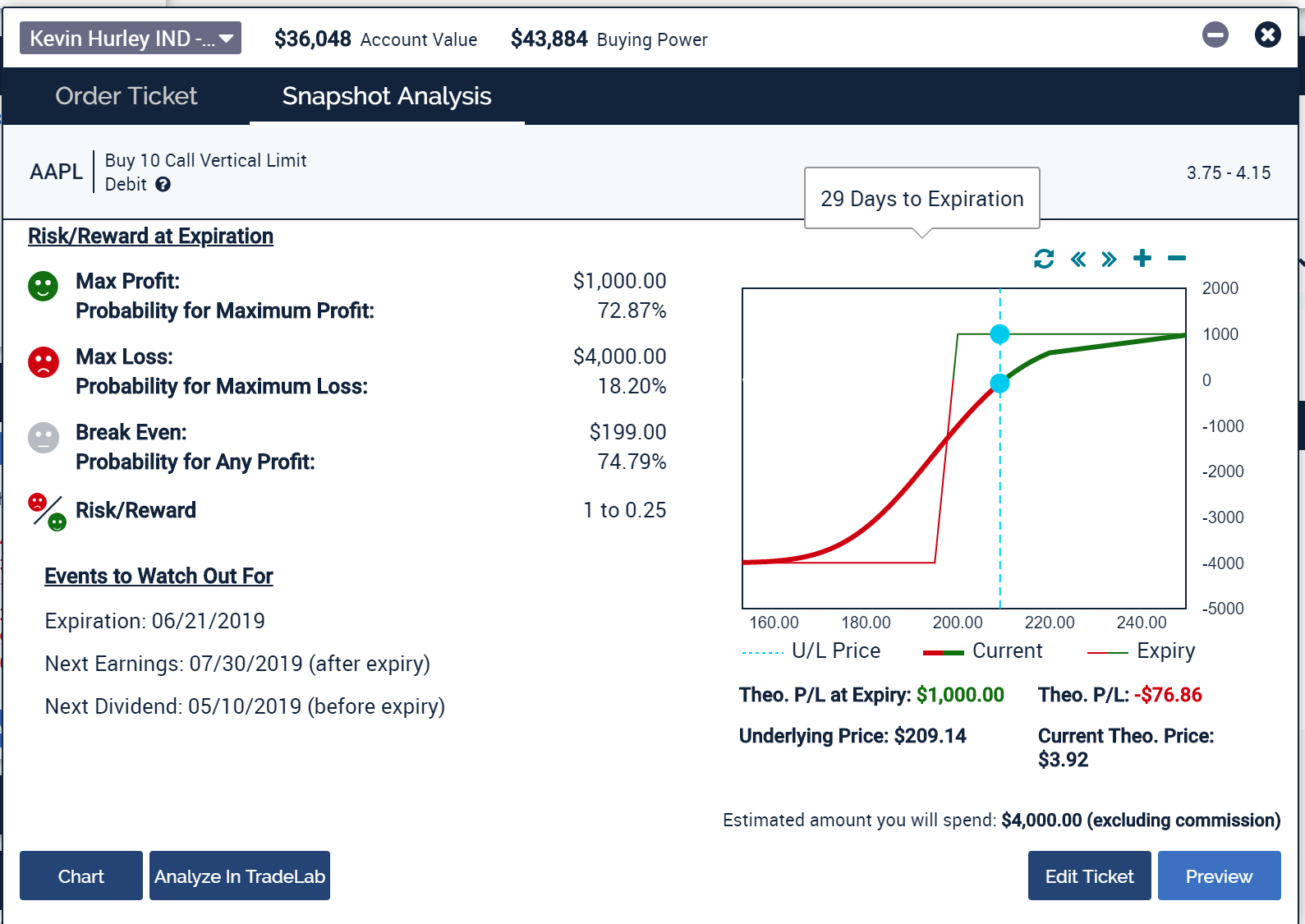Click the Debit help question mark icon
The image size is (1305, 924).
point(163,185)
